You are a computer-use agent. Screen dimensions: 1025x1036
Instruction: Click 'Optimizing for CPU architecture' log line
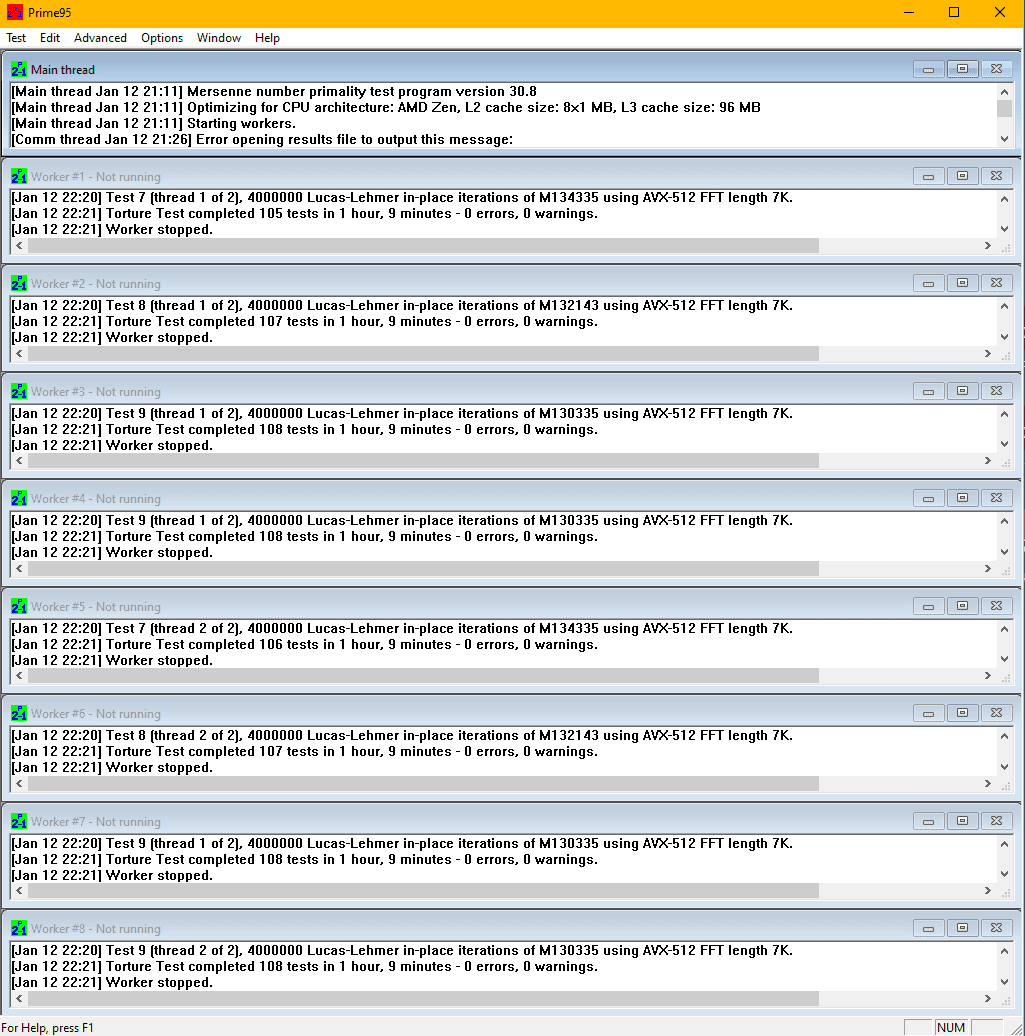point(386,107)
